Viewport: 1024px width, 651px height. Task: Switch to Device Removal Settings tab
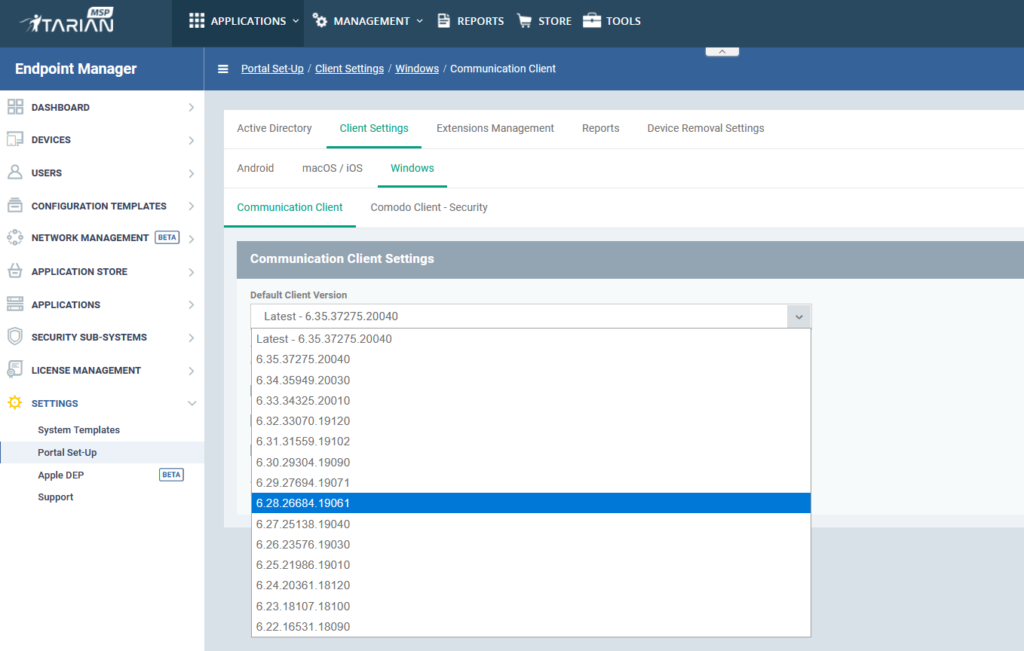pyautogui.click(x=705, y=129)
